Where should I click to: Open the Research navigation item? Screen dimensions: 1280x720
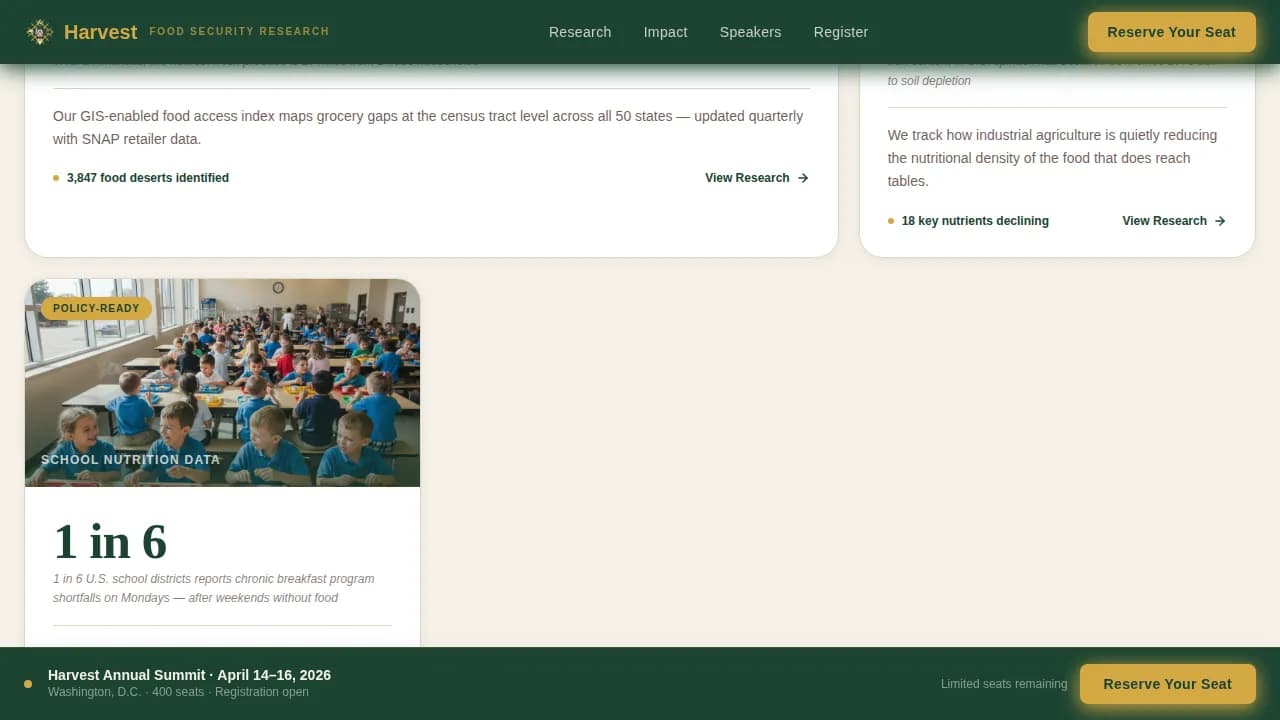click(580, 32)
